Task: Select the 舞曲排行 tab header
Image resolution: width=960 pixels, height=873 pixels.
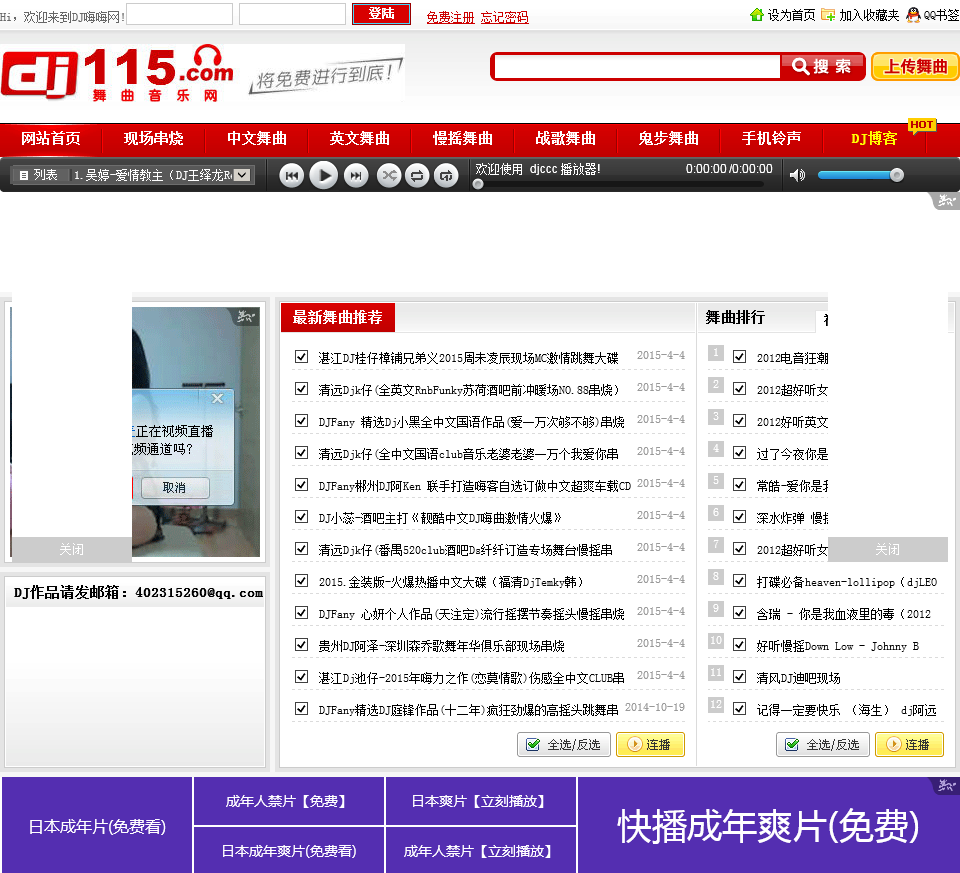Action: click(735, 317)
